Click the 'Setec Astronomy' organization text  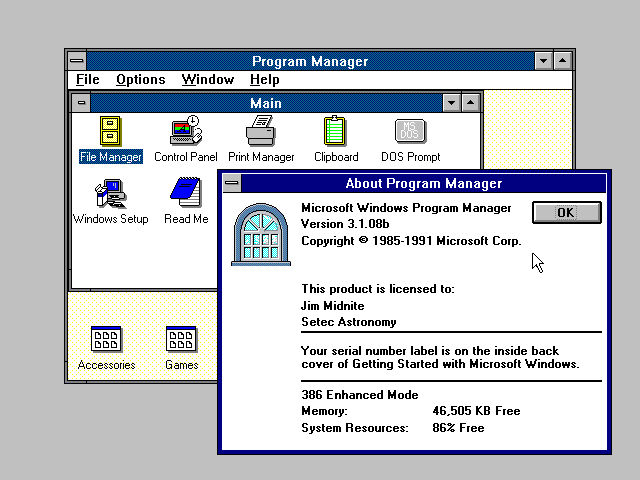349,322
